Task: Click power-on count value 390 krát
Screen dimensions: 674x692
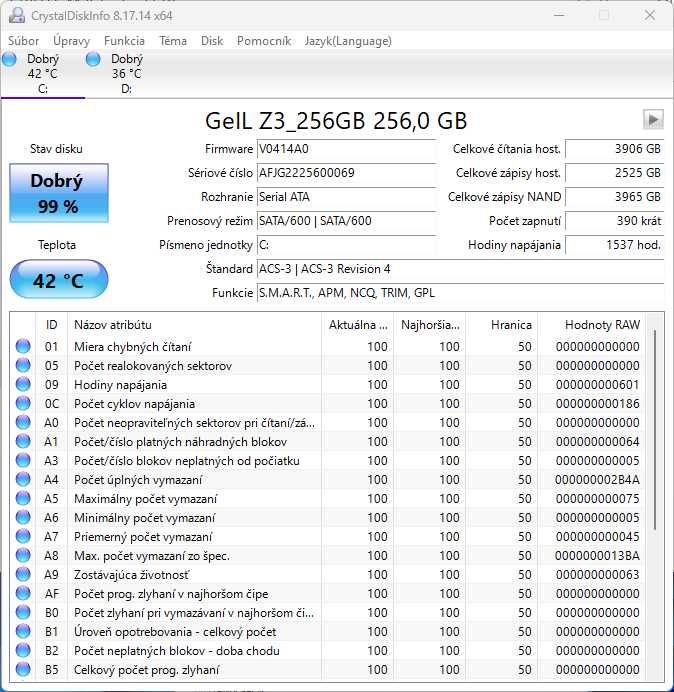Action: point(614,221)
